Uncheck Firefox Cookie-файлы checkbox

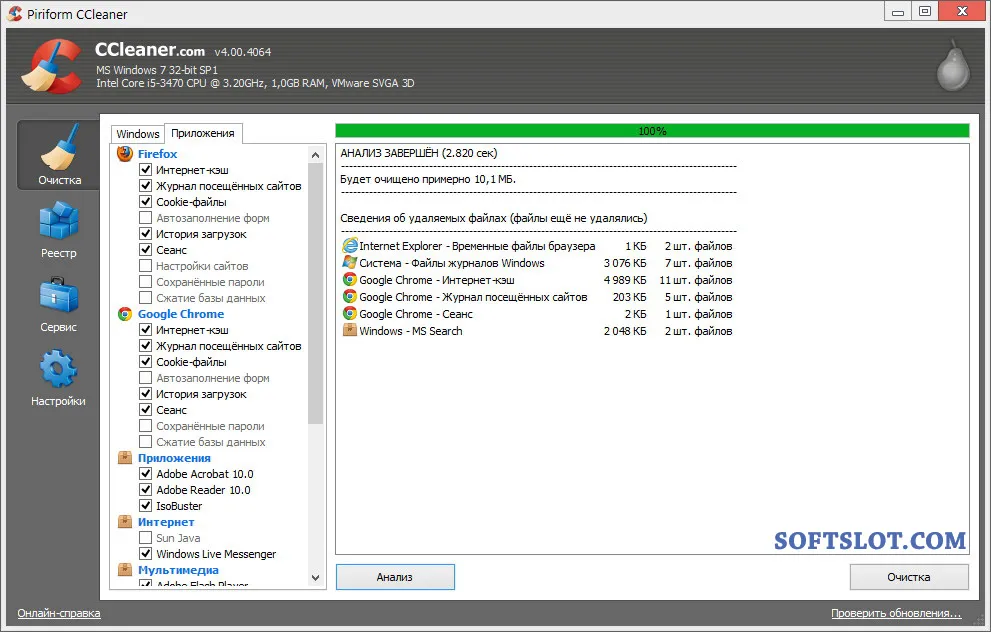145,202
